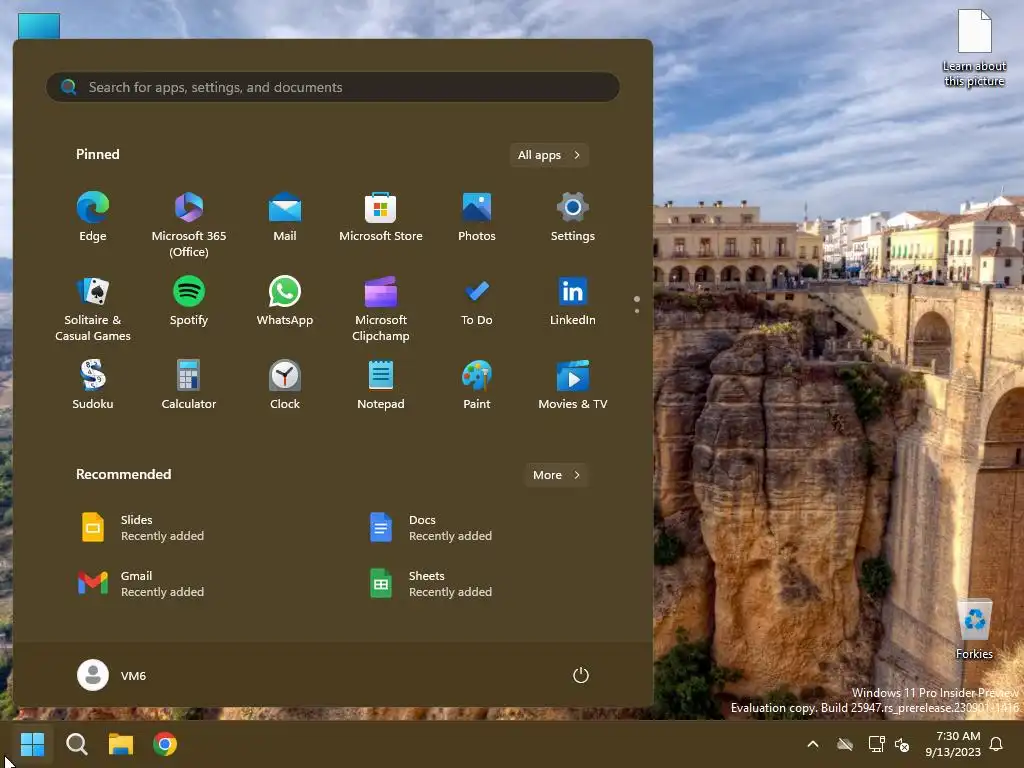Open the Mail app

(x=285, y=217)
